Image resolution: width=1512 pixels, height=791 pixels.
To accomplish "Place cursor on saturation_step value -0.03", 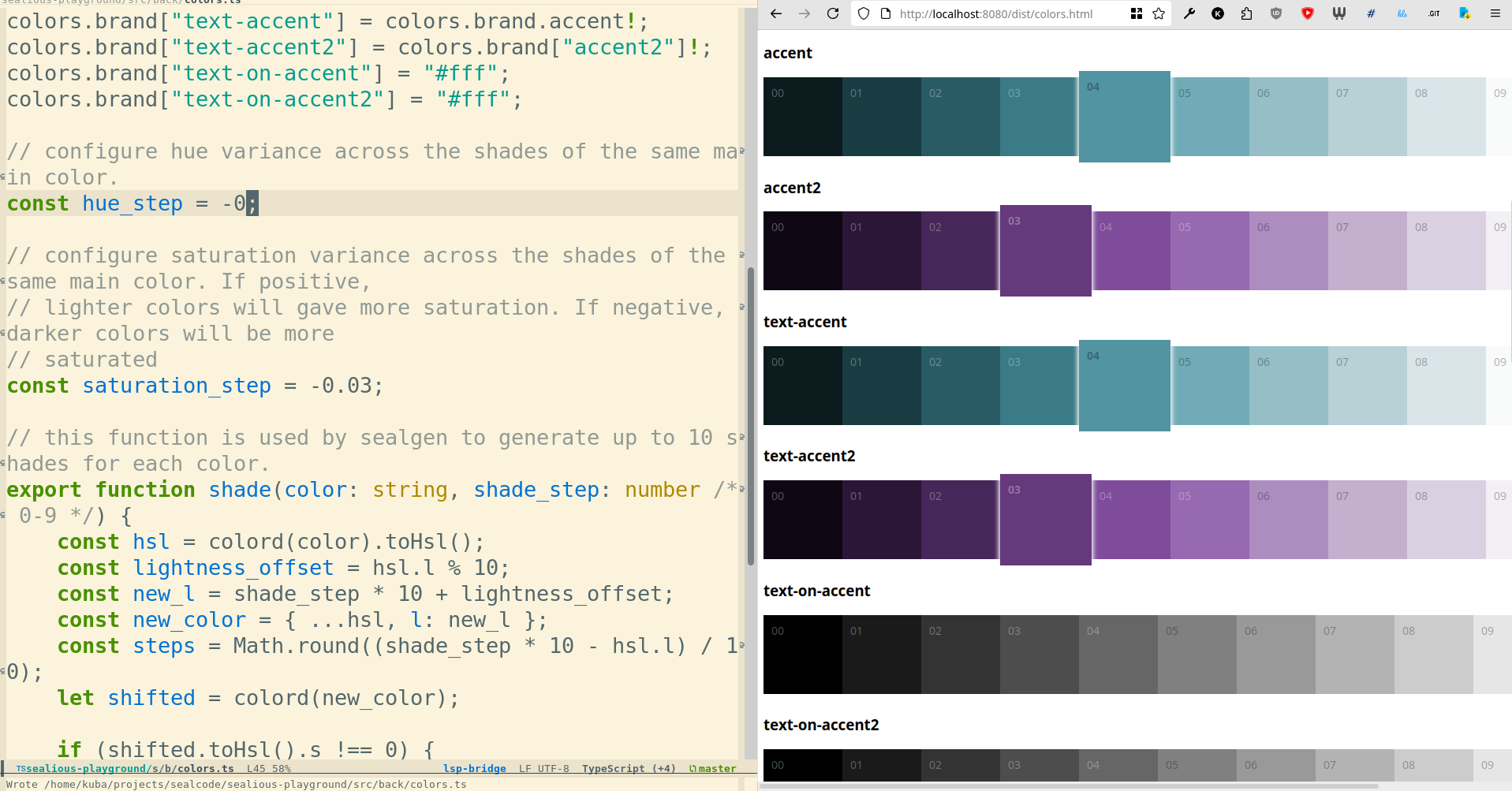I will pos(340,386).
